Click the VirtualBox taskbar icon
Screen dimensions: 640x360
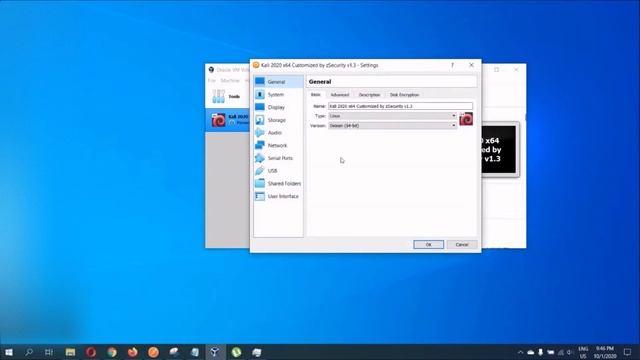pyautogui.click(x=215, y=352)
